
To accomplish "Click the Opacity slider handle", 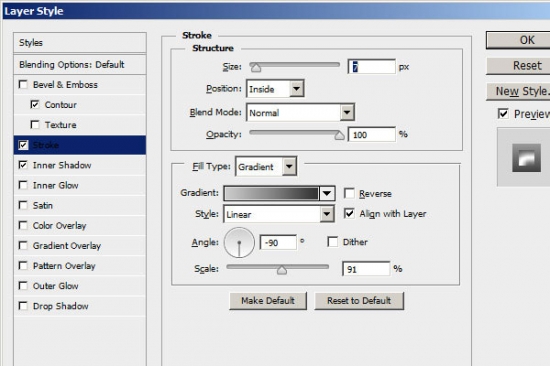I will pyautogui.click(x=339, y=135).
